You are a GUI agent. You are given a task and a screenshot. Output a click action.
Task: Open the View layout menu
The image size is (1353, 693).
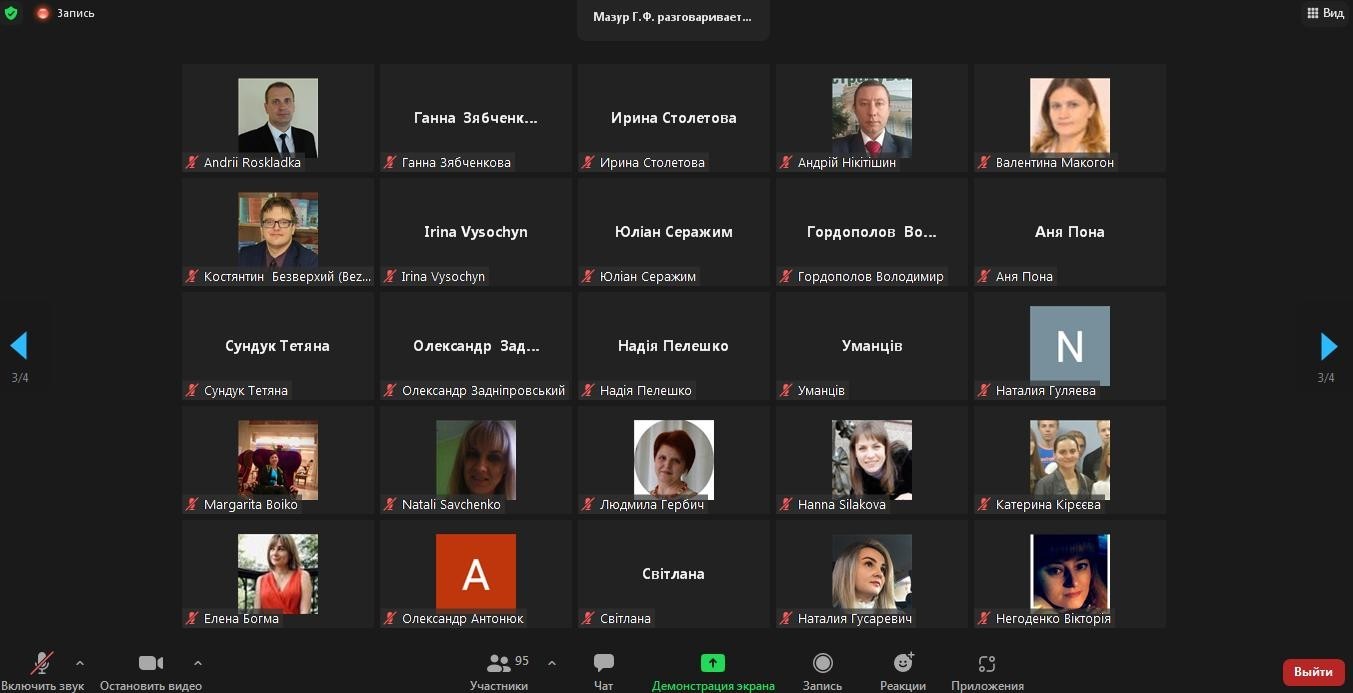click(x=1325, y=13)
